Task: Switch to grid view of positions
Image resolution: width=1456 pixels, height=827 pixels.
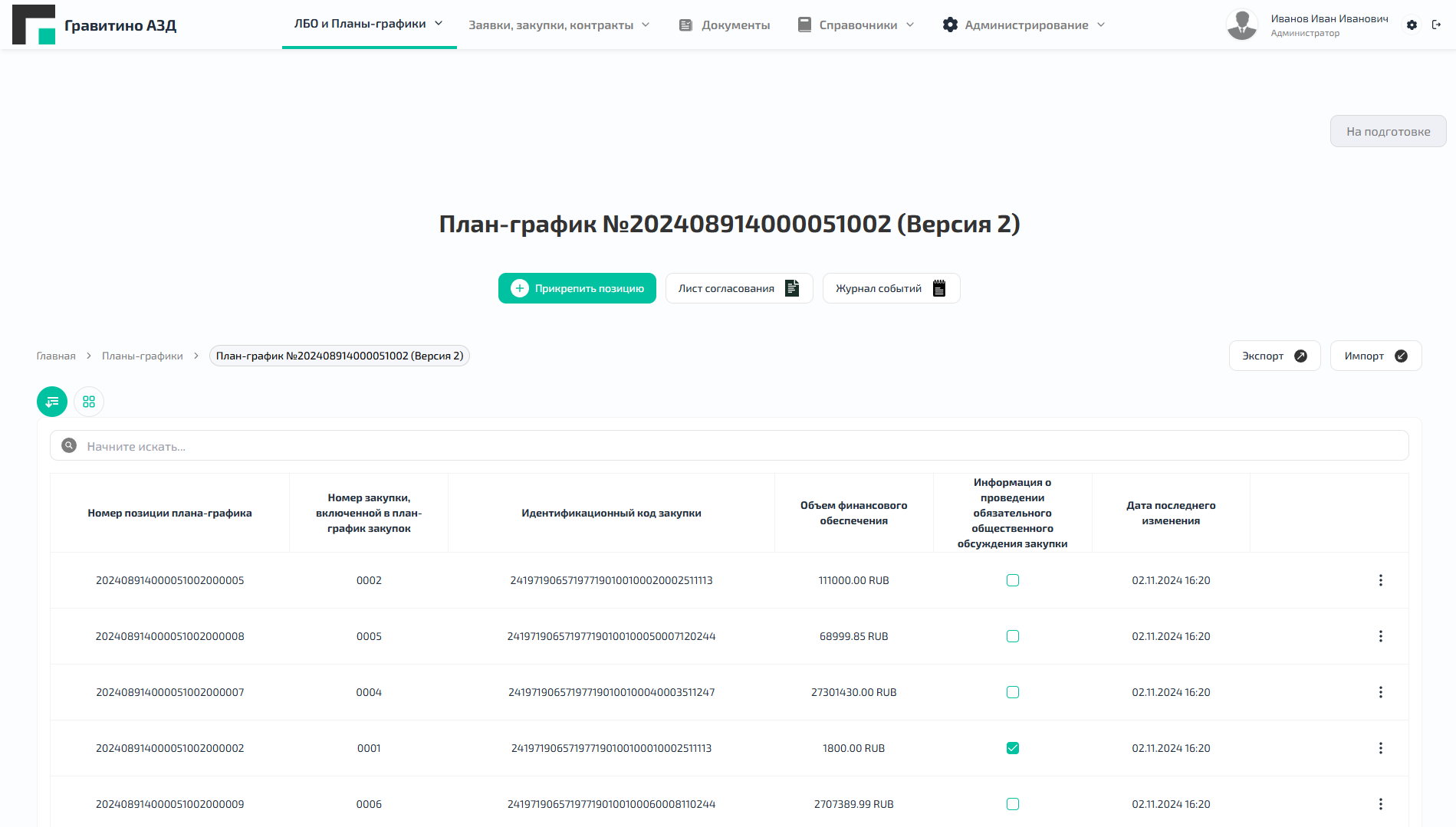Action: click(x=89, y=401)
